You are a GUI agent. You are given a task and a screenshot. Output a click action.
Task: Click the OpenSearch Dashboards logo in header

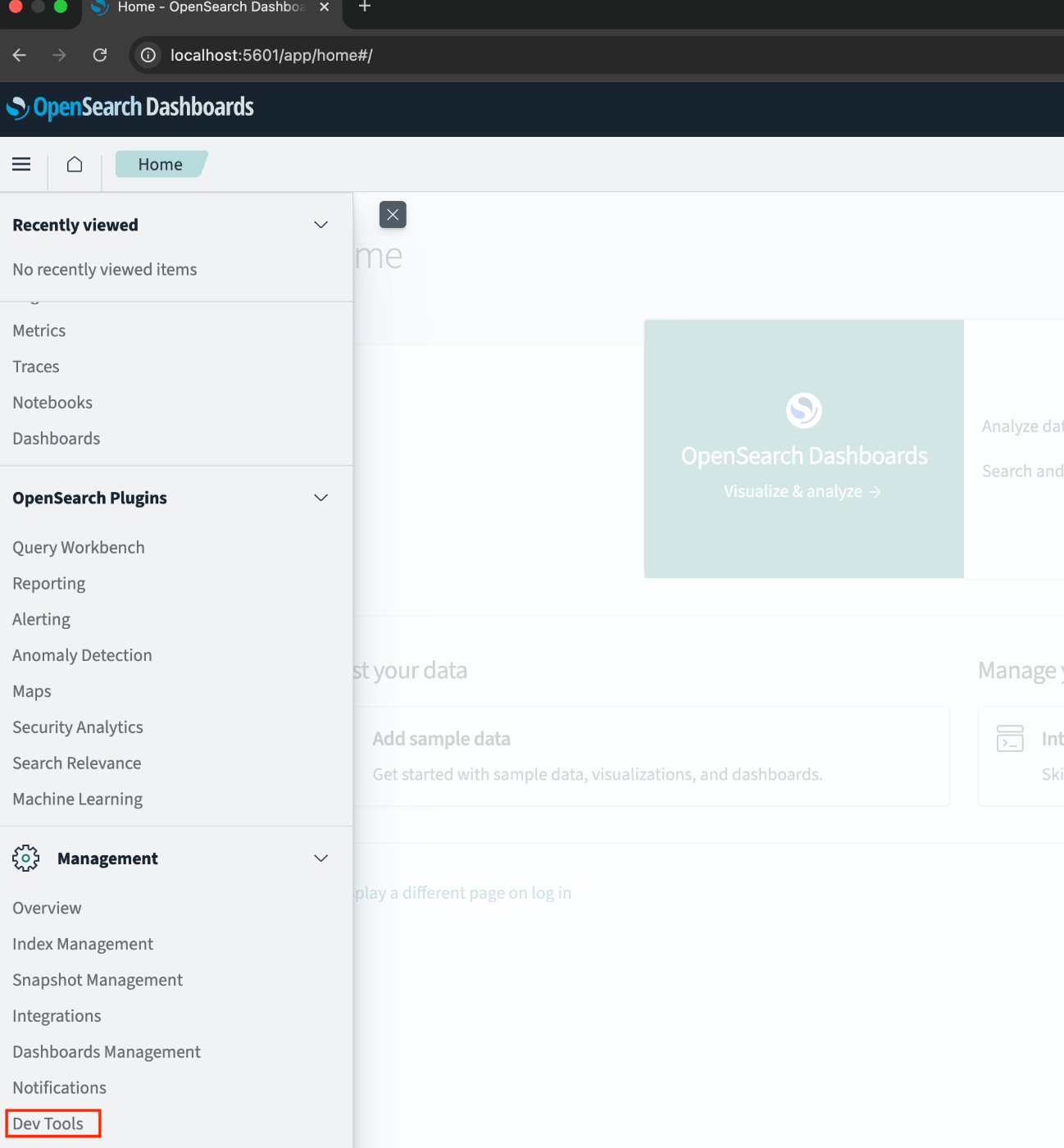tap(130, 107)
